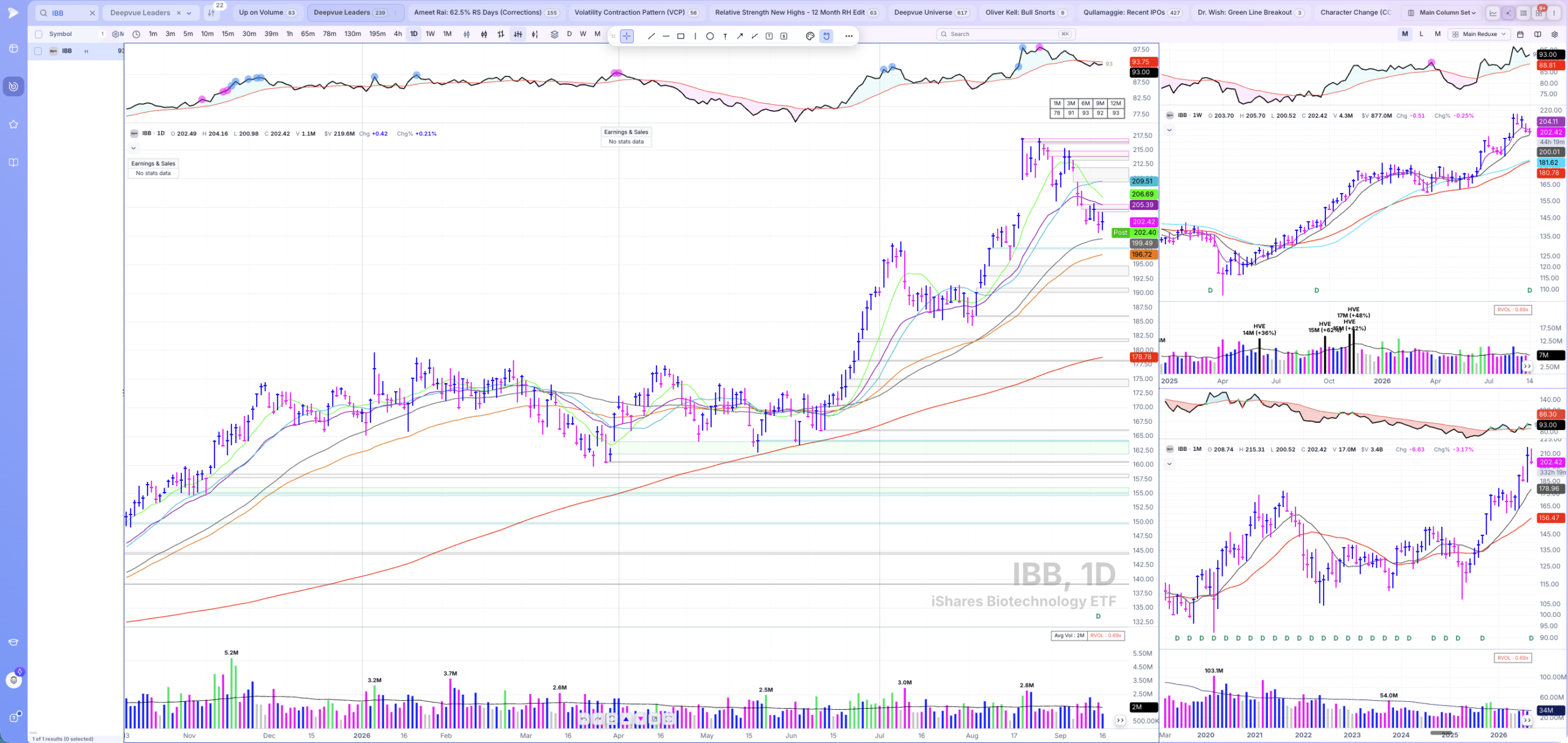
Task: Toggle the L size option in right toolbar
Action: pyautogui.click(x=1422, y=34)
